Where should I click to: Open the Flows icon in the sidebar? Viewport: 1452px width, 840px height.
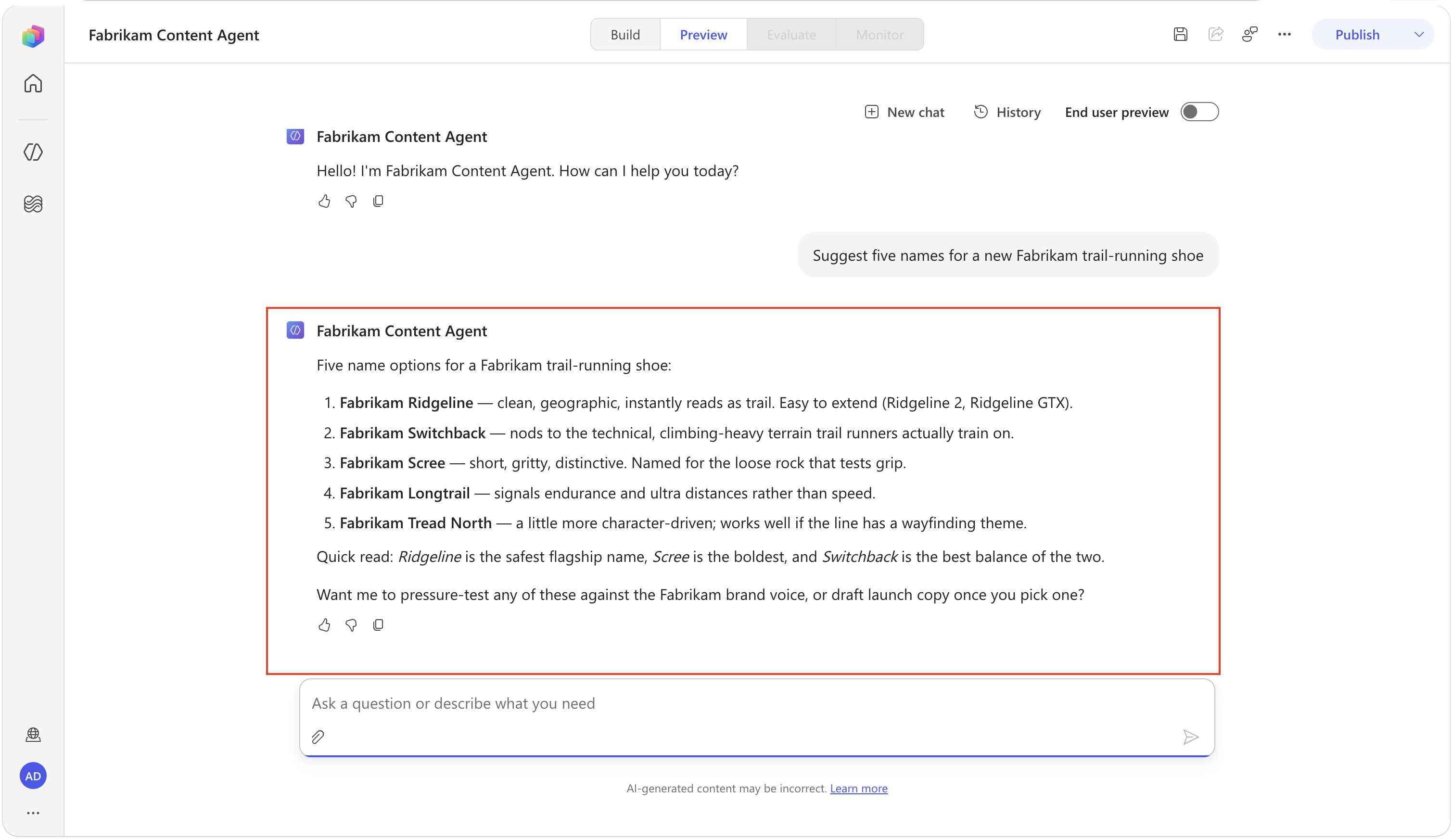pos(33,204)
